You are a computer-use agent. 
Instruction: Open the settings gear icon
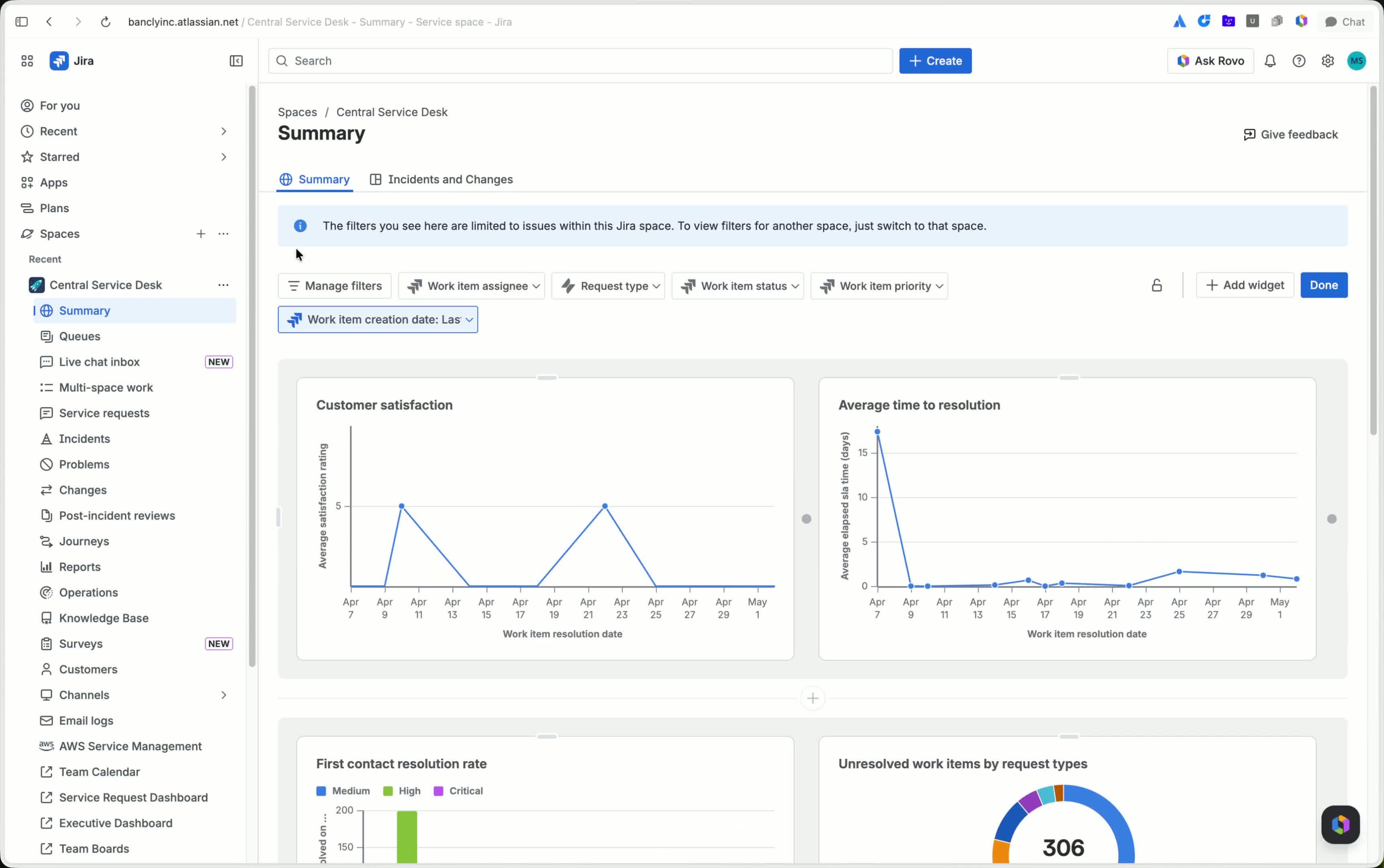[x=1327, y=61]
